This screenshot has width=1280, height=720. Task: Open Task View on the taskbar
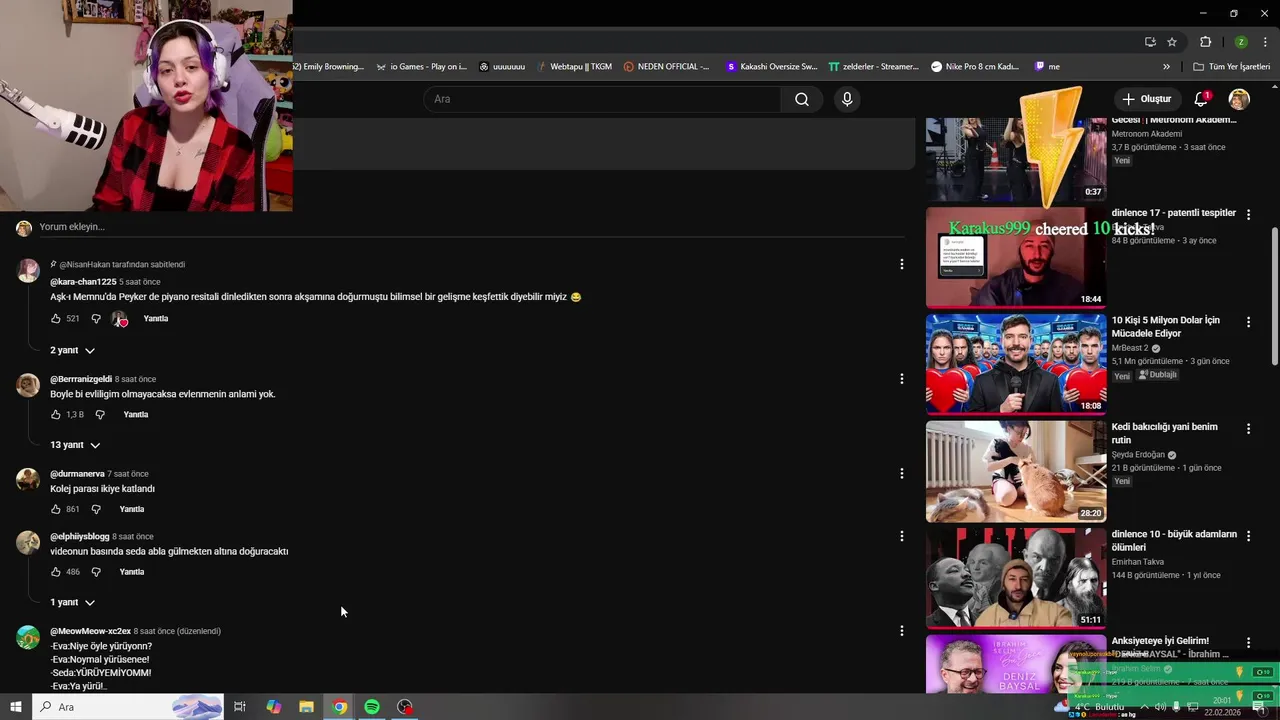pos(240,707)
